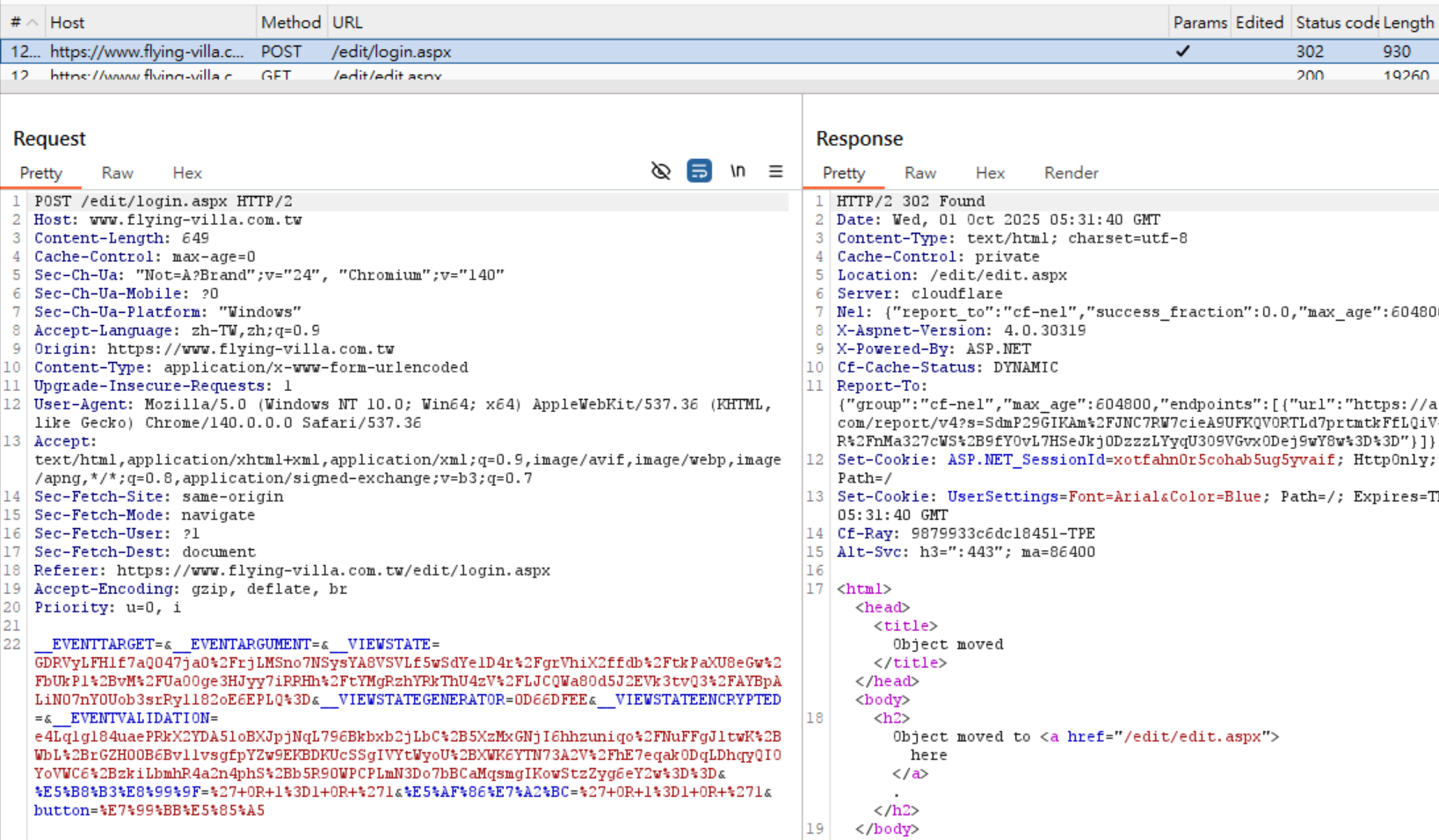Click the Request panel title

pyautogui.click(x=49, y=139)
